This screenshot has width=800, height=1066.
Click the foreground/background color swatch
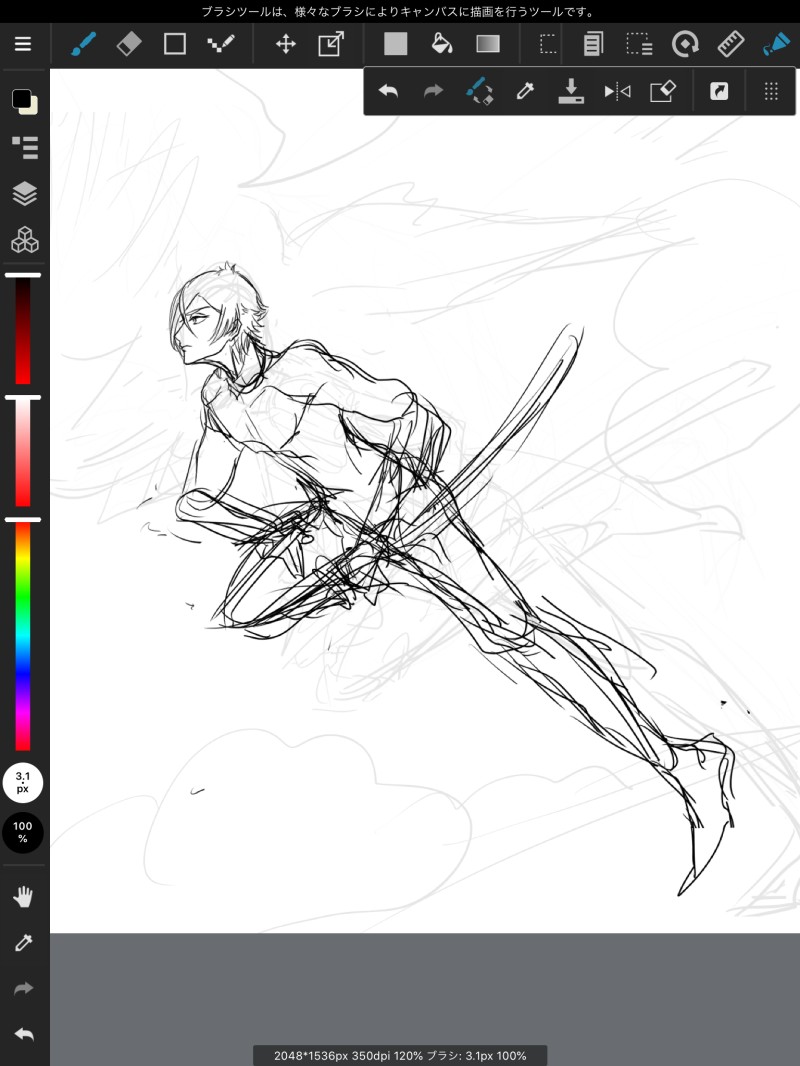tap(24, 101)
